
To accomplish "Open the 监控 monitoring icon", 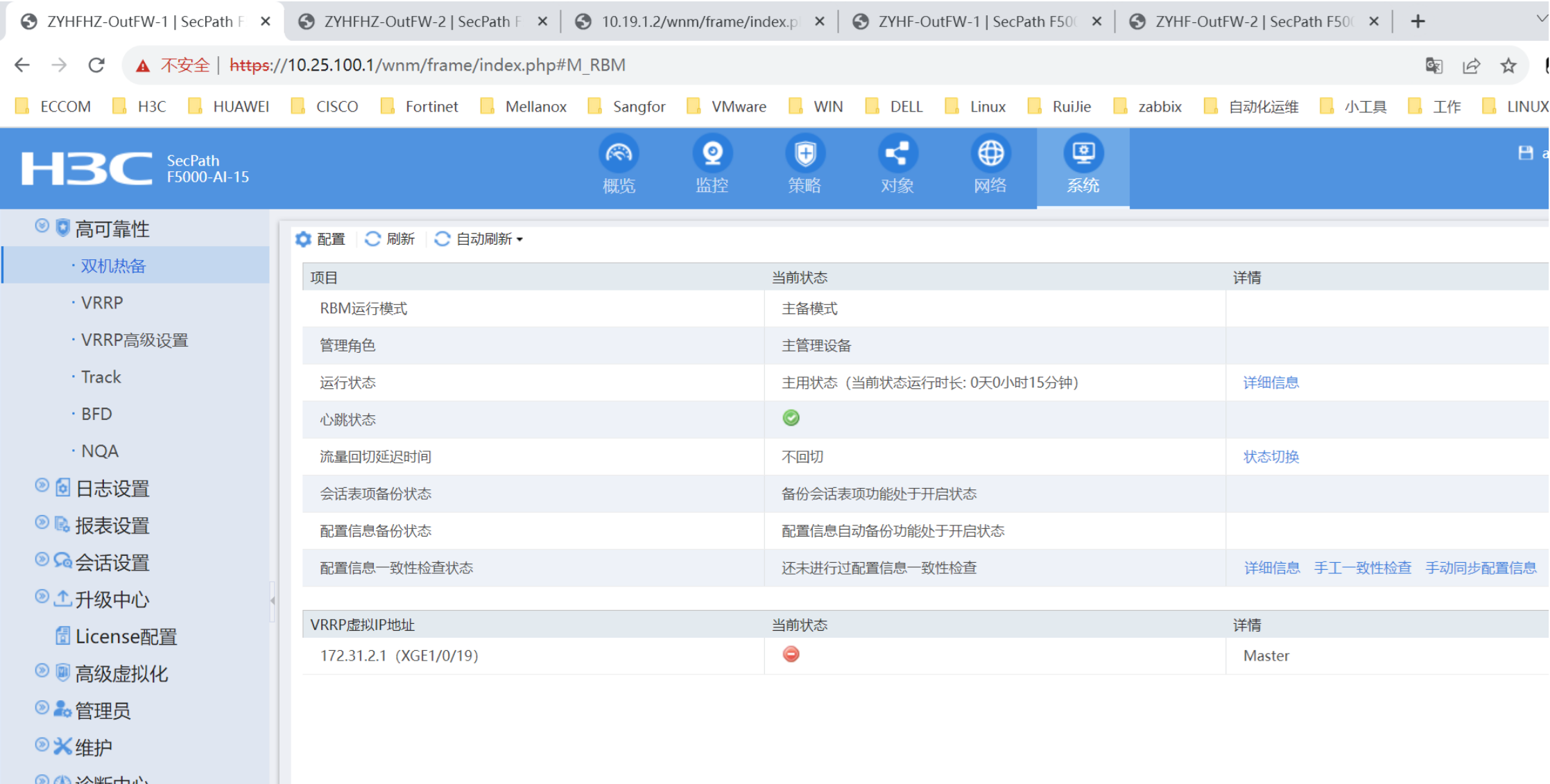I will tap(712, 154).
